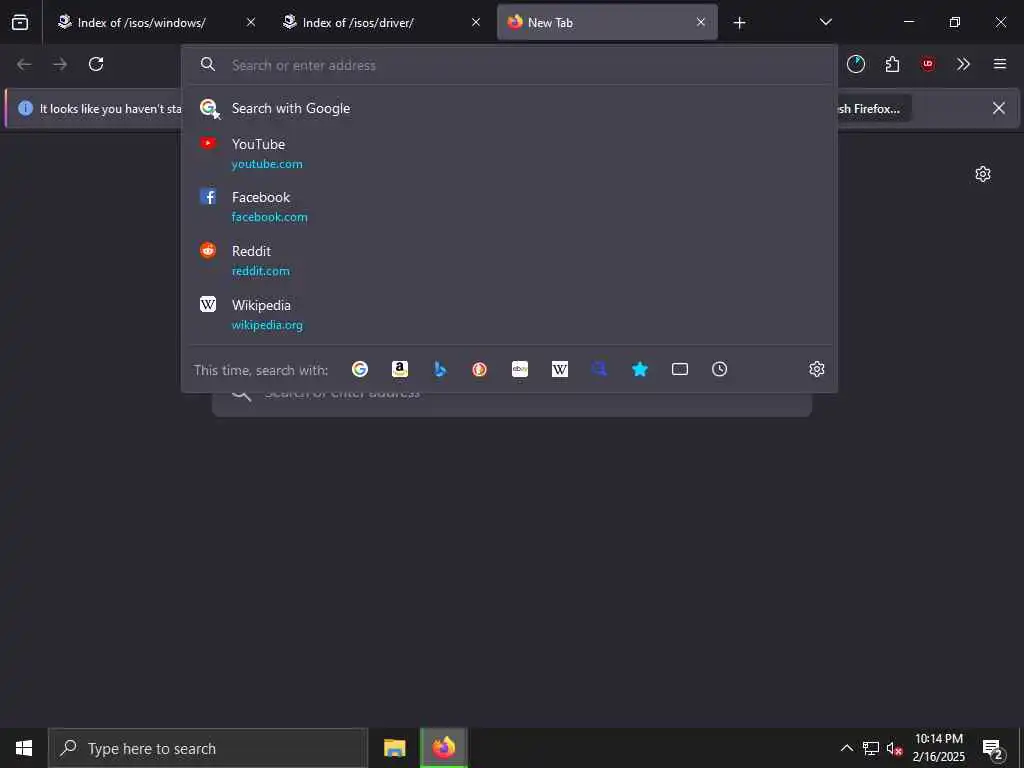
Task: Click the new tab page search box
Action: pyautogui.click(x=512, y=404)
